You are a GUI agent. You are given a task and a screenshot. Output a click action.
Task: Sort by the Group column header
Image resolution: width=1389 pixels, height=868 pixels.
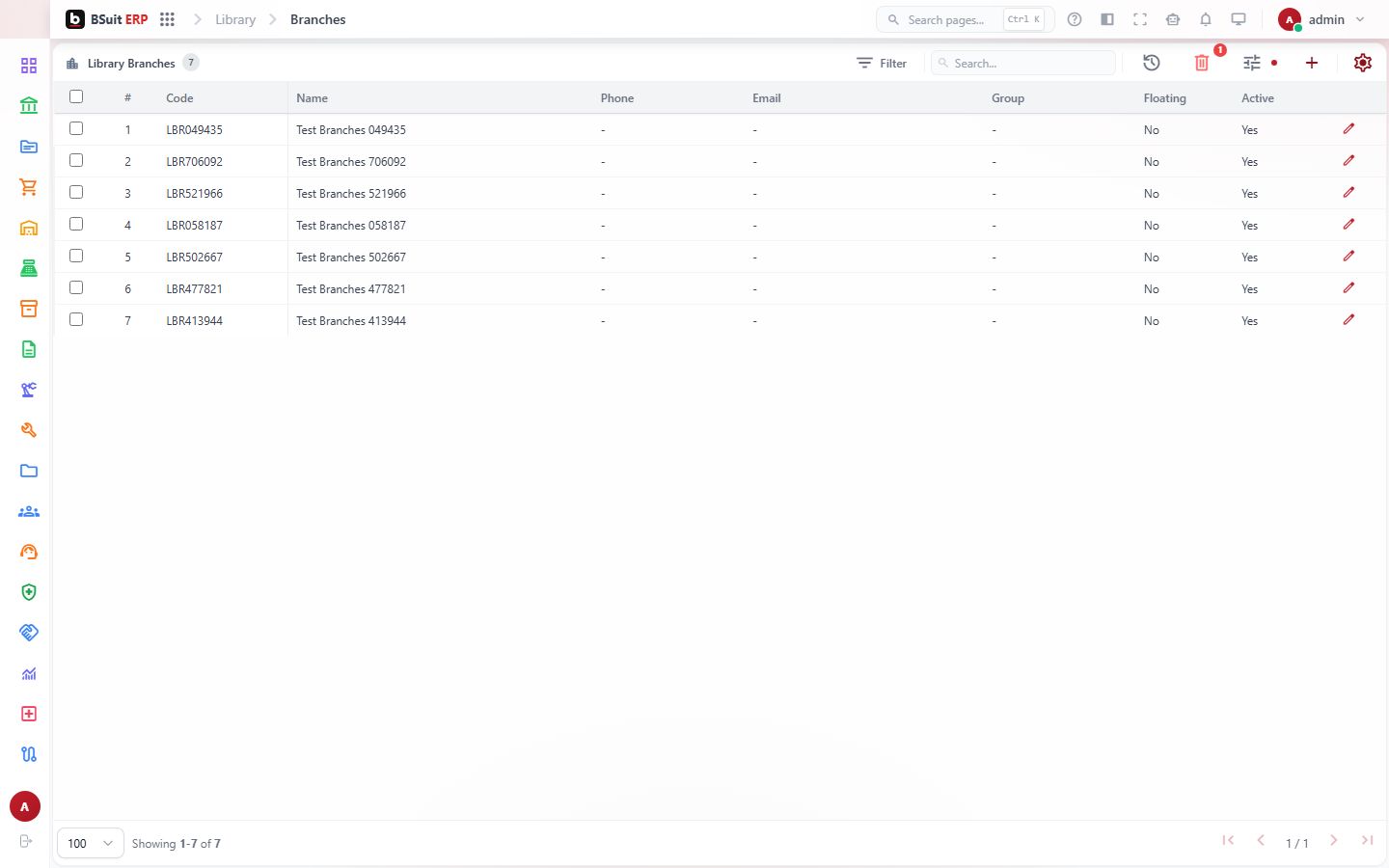(1008, 97)
